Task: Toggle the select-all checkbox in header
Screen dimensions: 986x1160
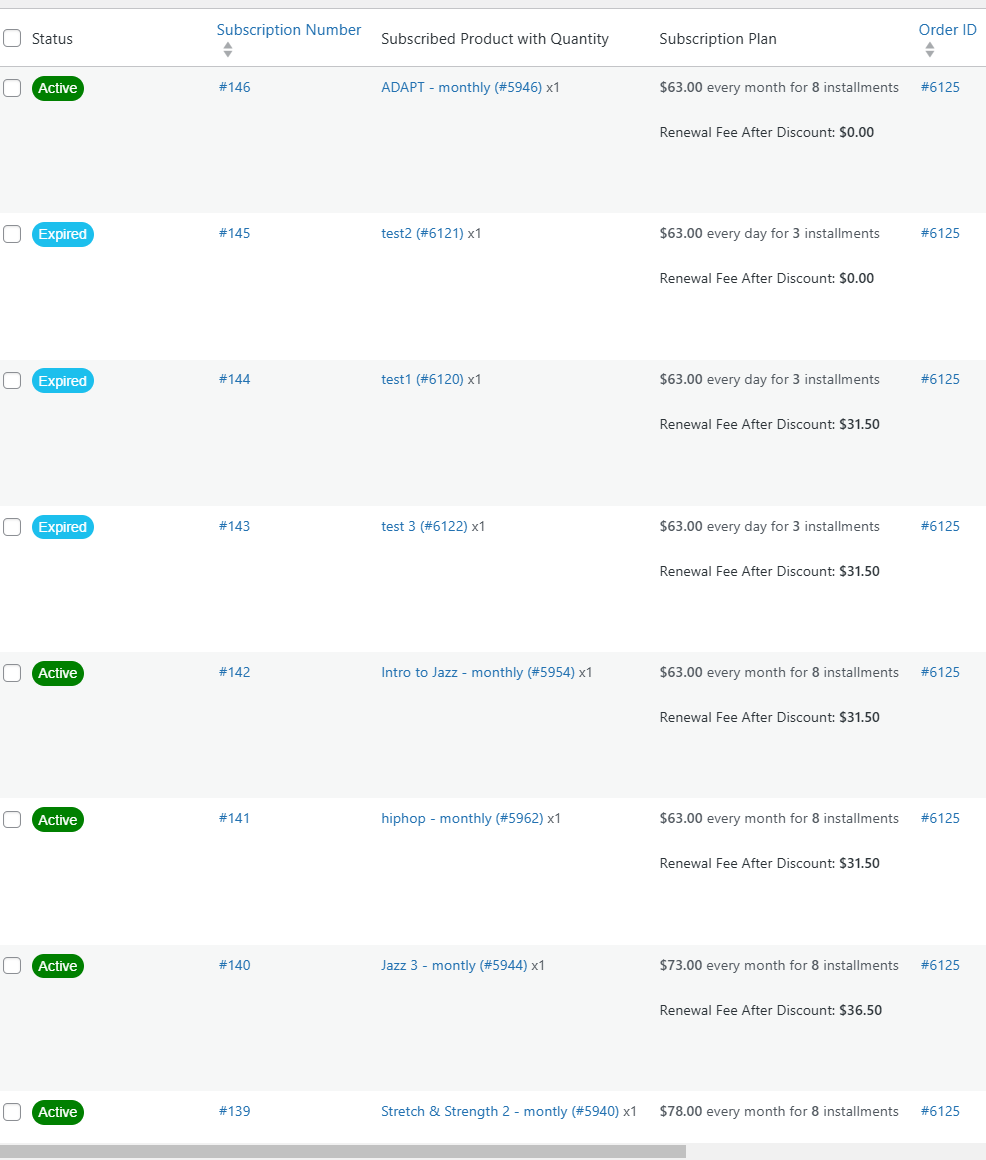Action: point(12,38)
